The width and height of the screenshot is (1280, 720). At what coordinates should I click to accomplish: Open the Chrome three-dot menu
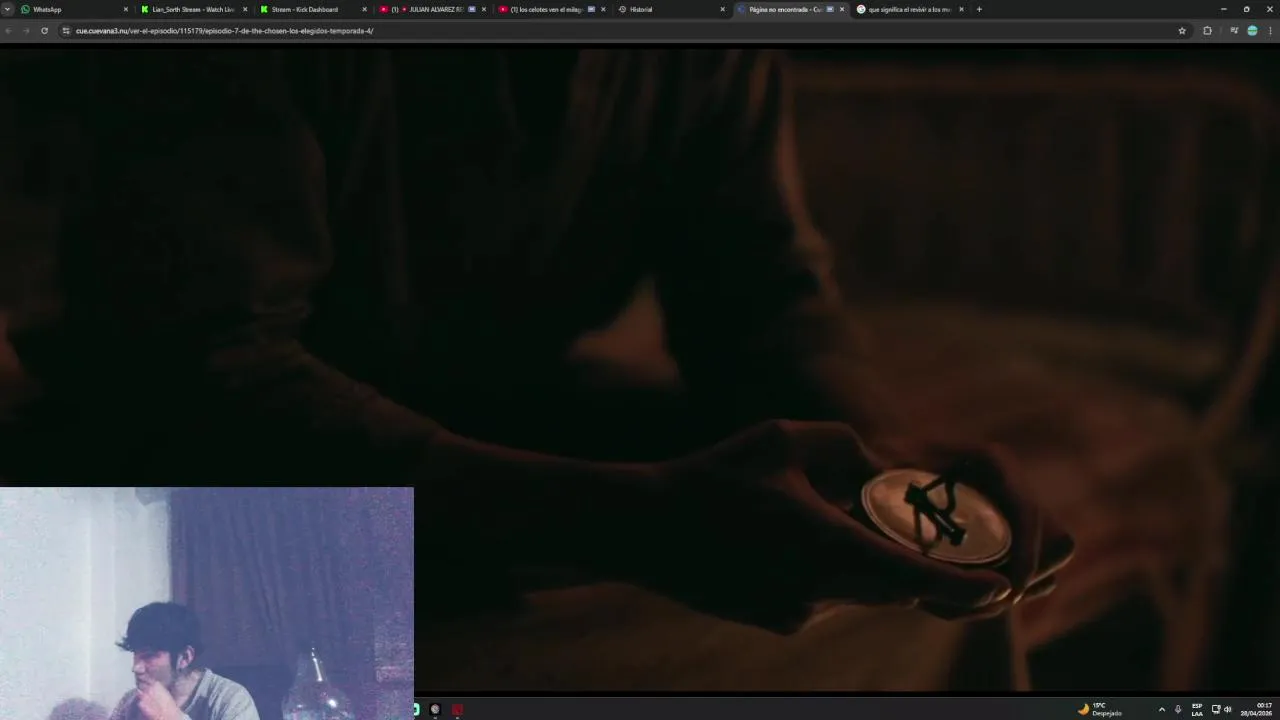pyautogui.click(x=1271, y=31)
